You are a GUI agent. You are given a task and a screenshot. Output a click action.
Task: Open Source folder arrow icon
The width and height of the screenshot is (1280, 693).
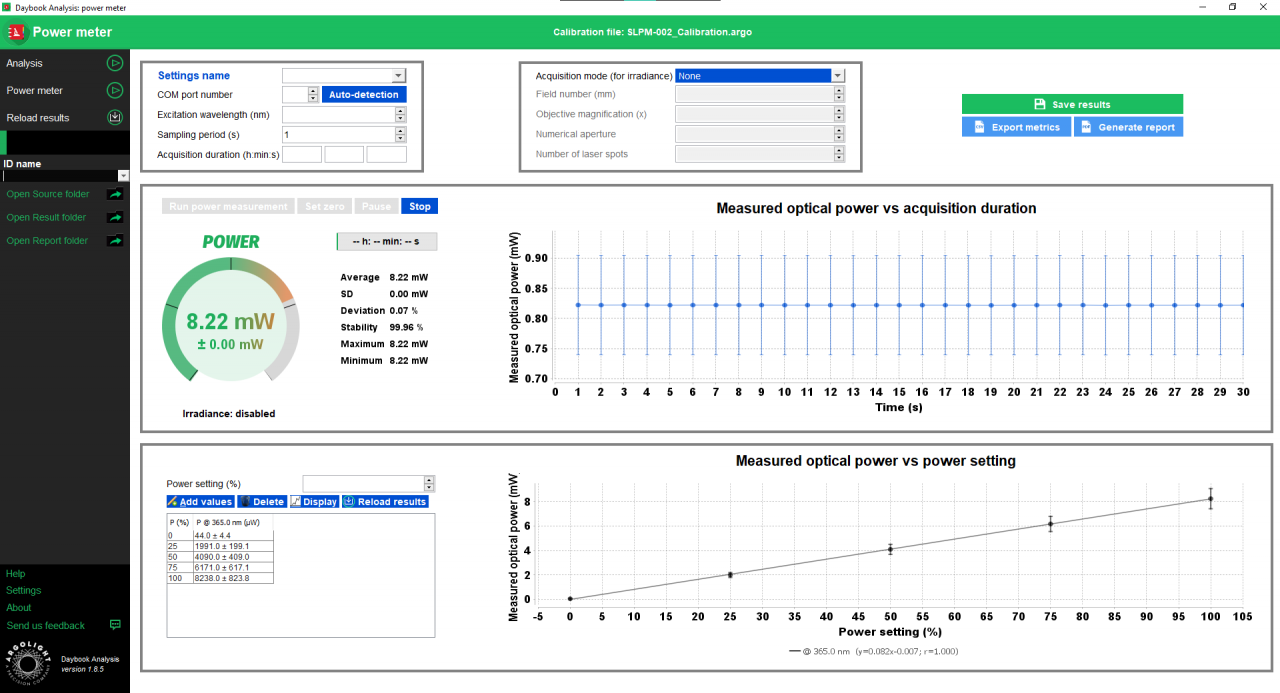115,194
